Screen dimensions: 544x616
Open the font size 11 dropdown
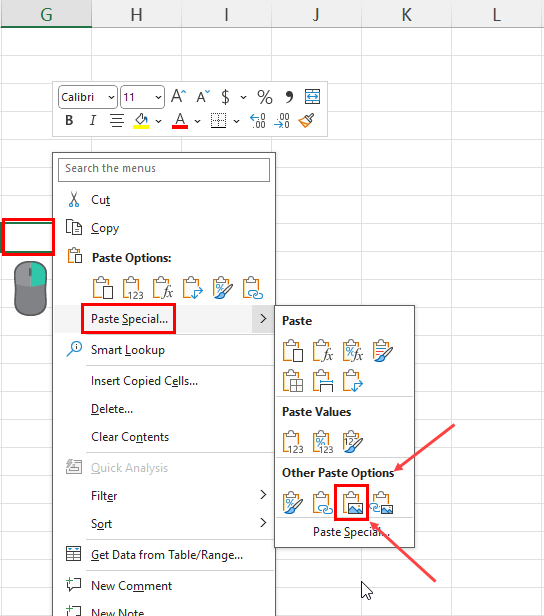tap(142, 97)
